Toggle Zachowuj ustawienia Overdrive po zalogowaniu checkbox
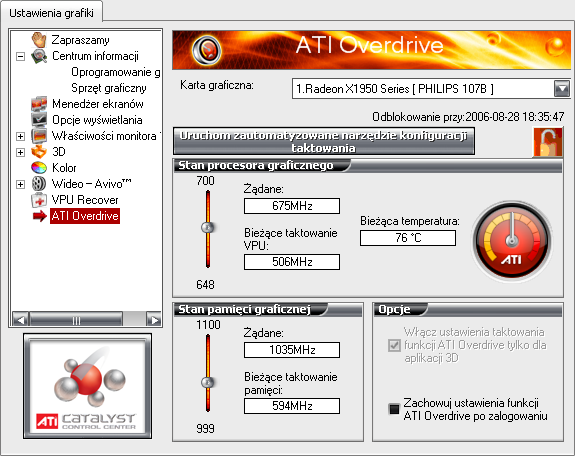 pos(394,409)
